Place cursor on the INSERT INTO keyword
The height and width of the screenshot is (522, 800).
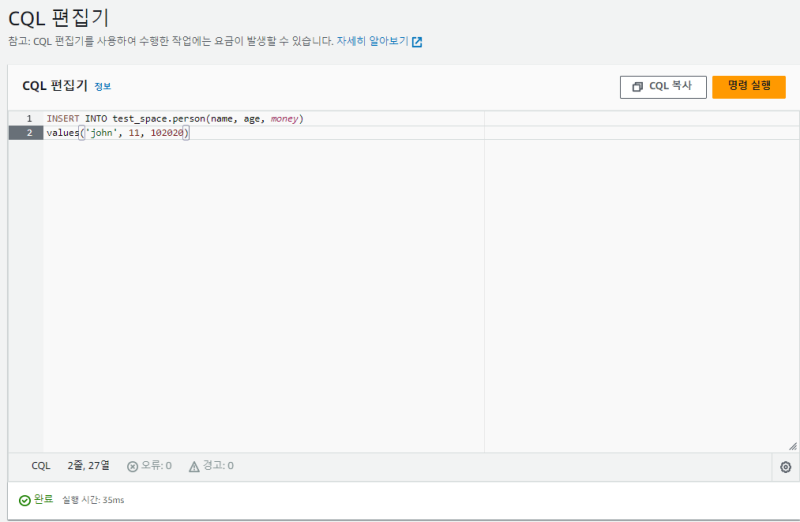[77, 119]
